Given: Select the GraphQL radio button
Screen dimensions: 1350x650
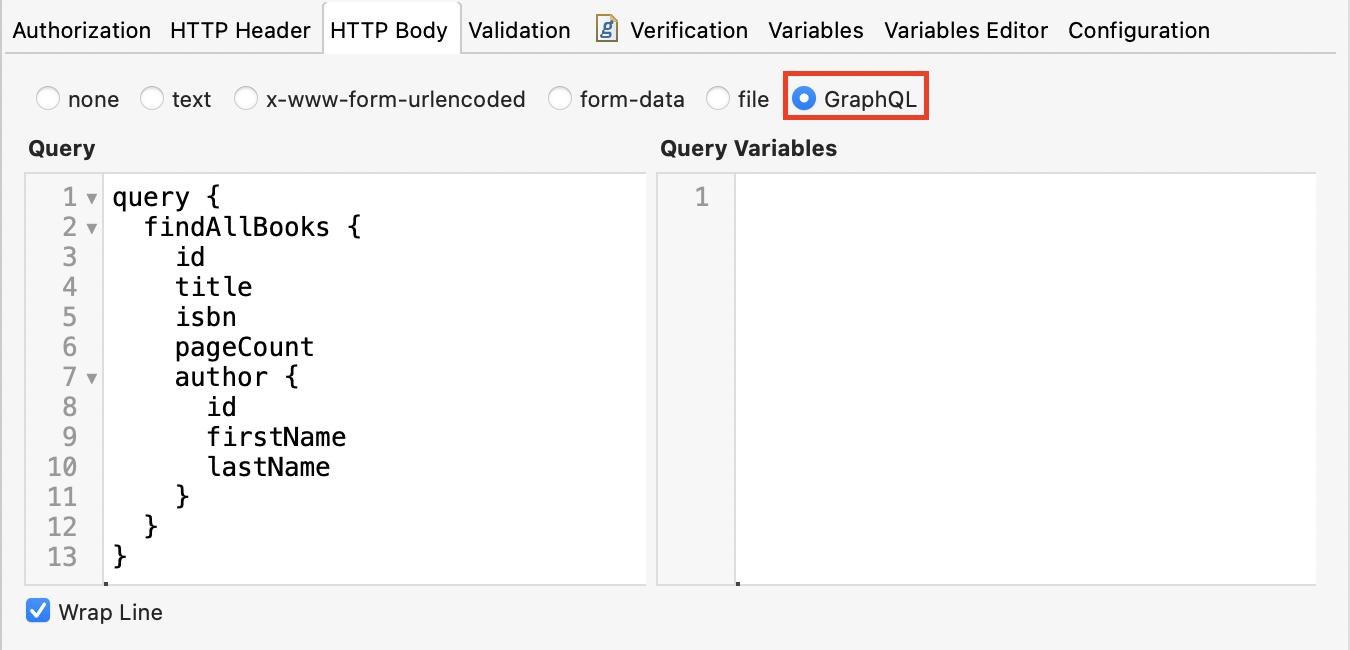Looking at the screenshot, I should point(804,99).
